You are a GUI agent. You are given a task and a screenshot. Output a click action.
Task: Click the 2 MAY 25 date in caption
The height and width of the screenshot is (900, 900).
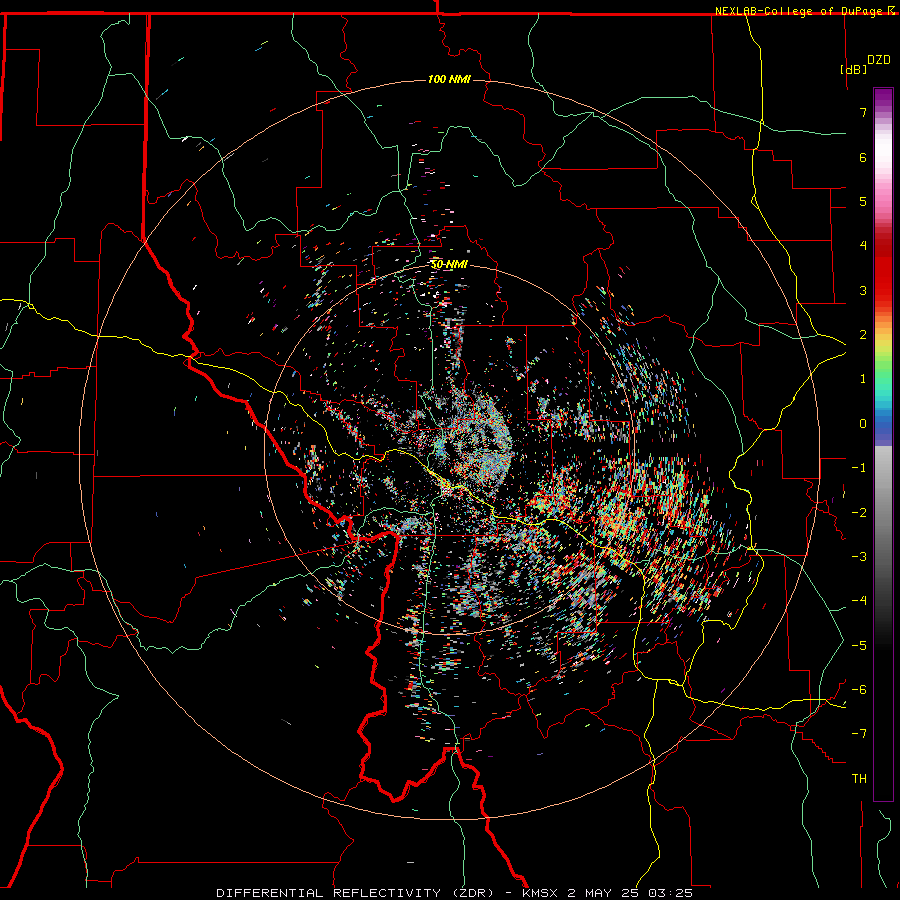coord(601,893)
